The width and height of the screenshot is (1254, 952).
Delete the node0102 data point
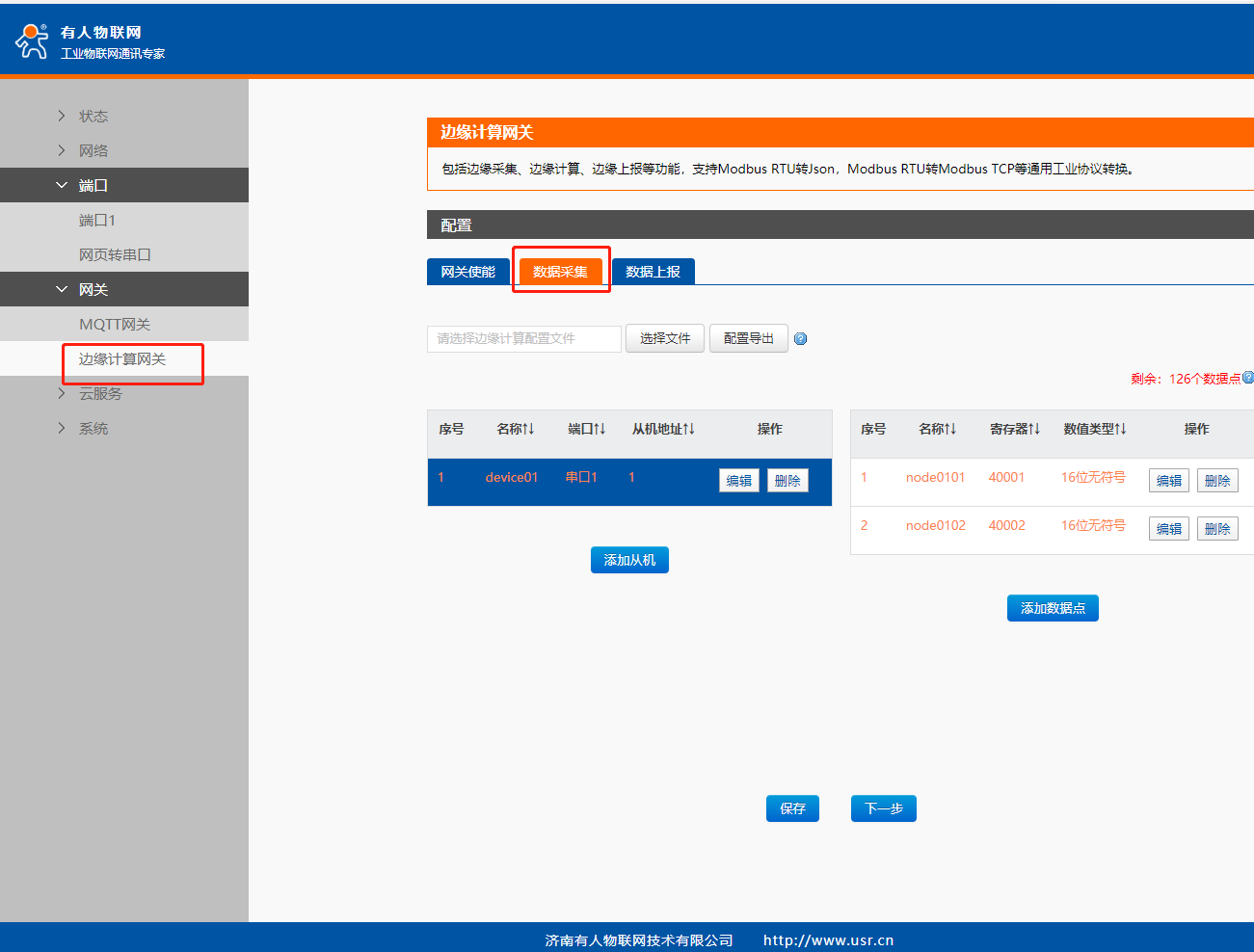(1217, 529)
